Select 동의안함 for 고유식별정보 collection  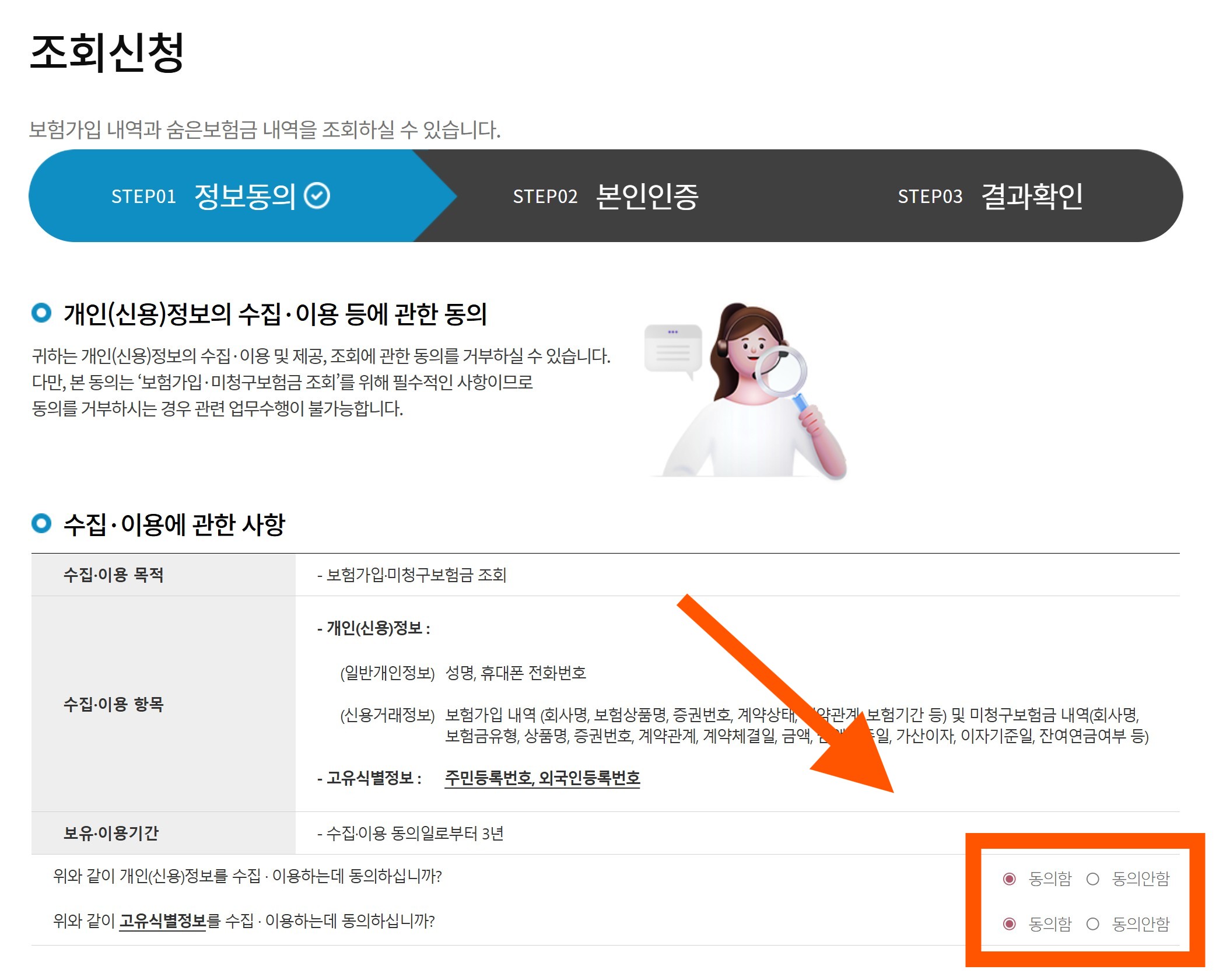(x=1093, y=924)
